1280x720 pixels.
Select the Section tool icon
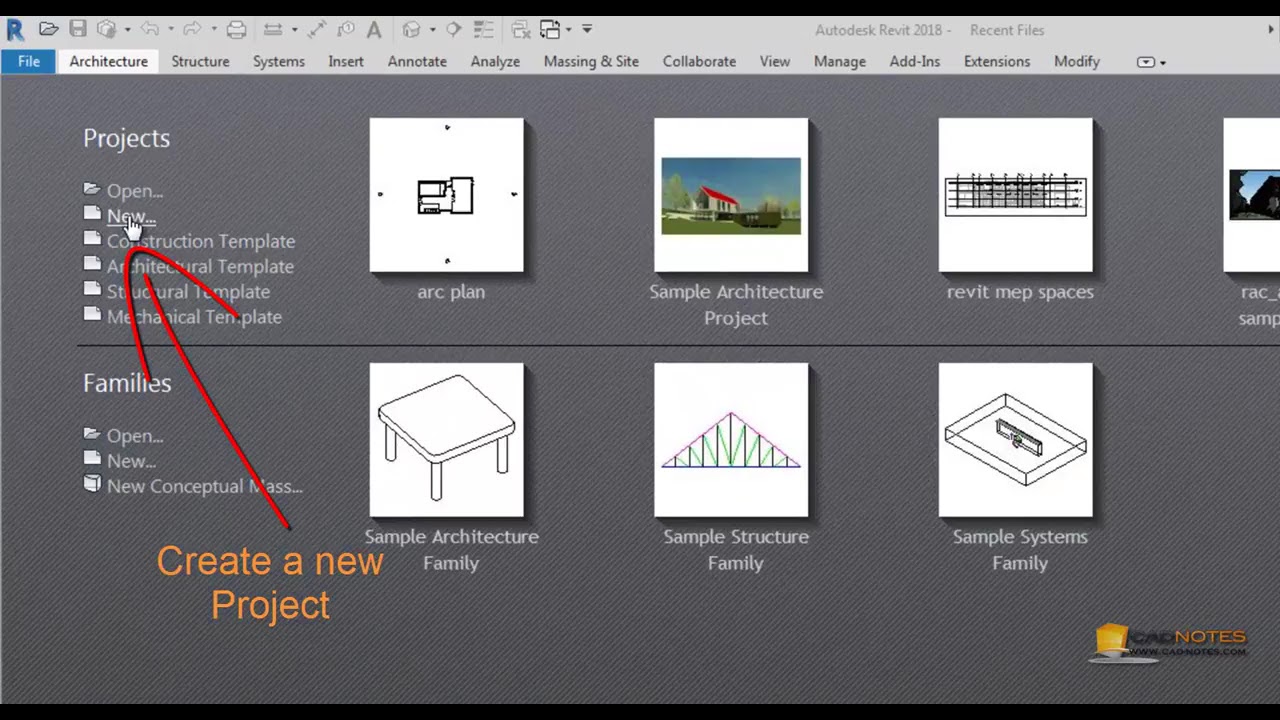point(453,29)
